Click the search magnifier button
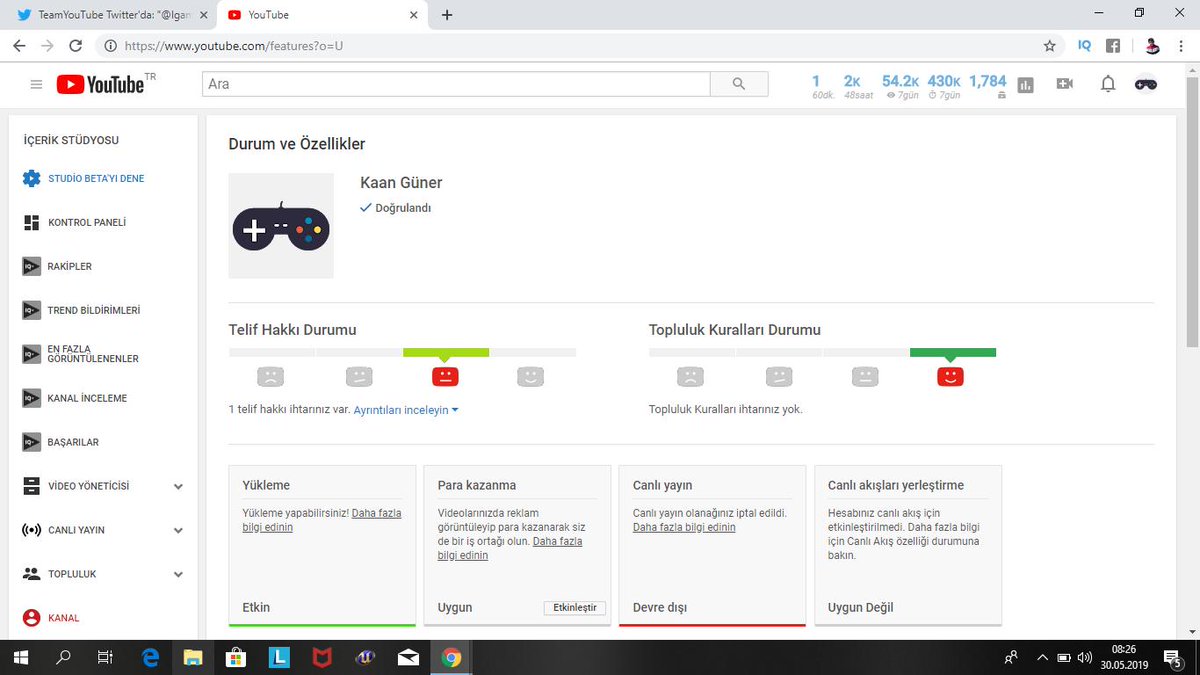 coord(739,84)
